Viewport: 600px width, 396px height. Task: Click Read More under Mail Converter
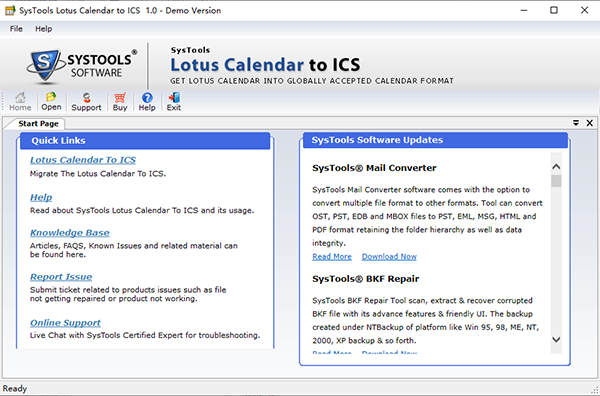pos(332,257)
